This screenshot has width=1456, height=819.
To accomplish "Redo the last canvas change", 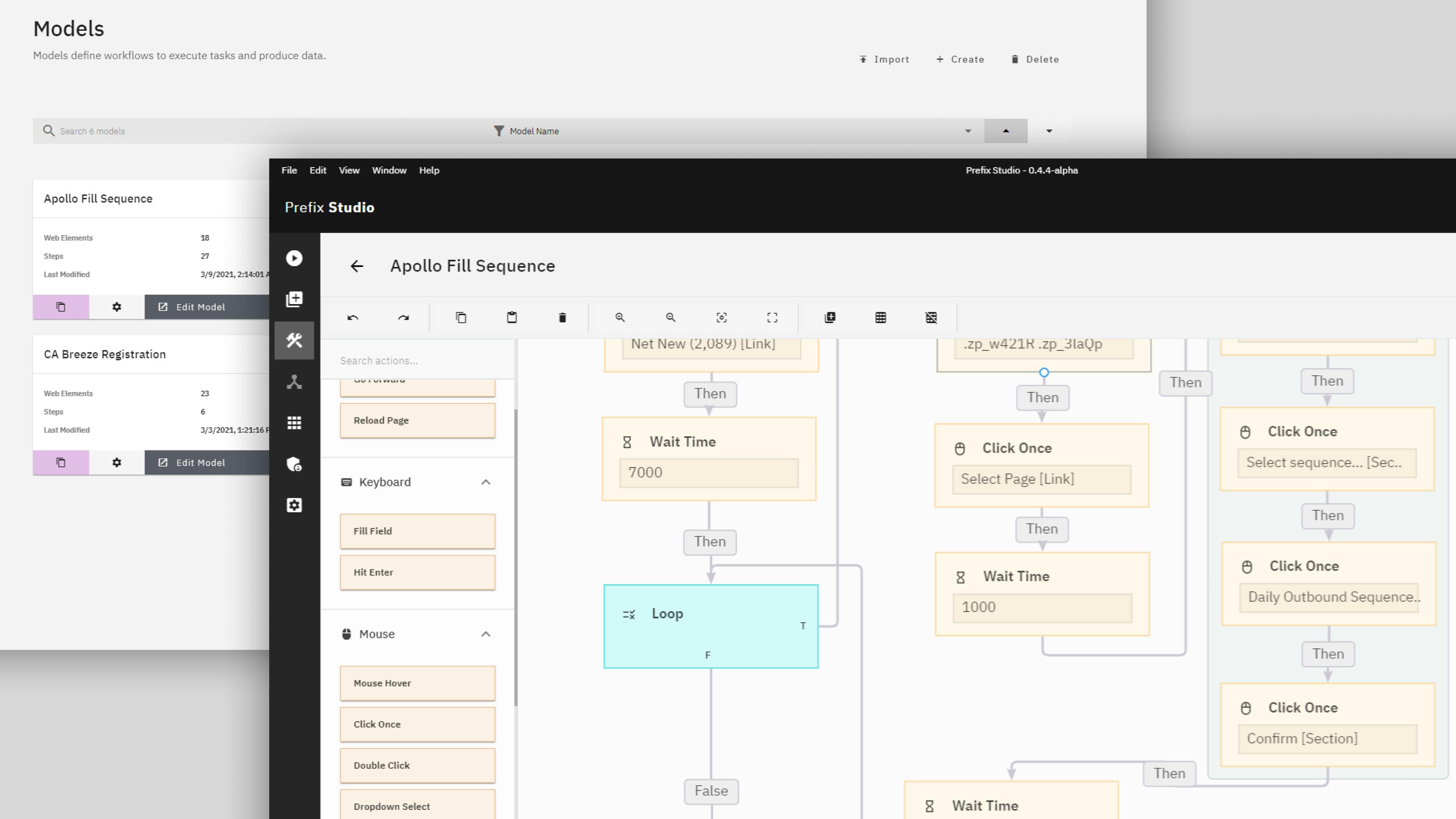I will click(x=403, y=318).
